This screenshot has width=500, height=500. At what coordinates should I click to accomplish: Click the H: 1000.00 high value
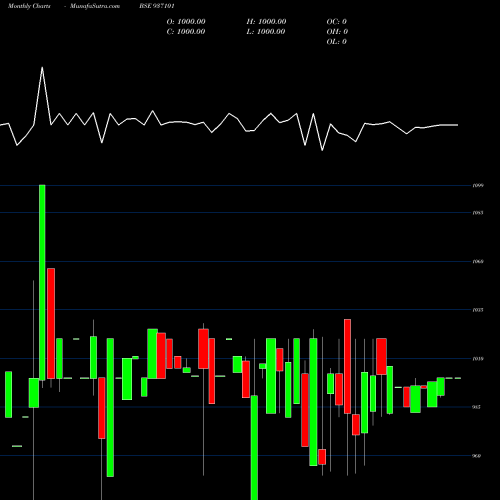[266, 22]
